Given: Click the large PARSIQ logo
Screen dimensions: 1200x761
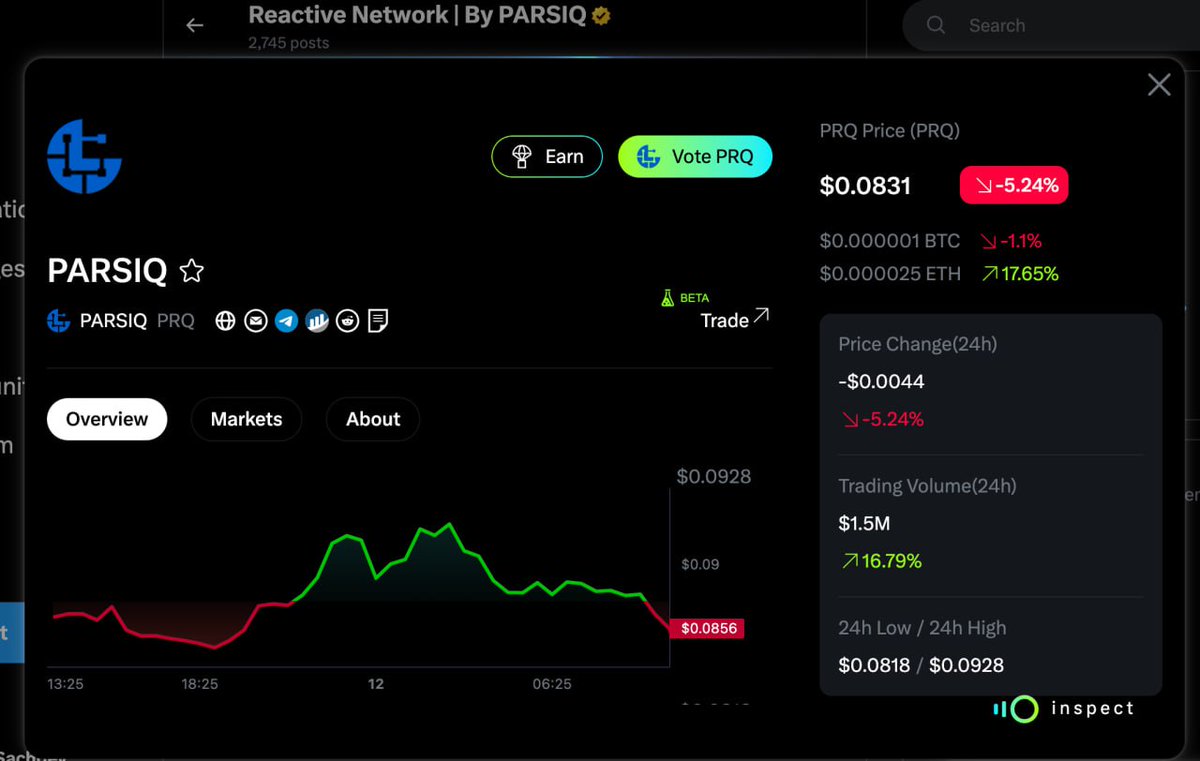Looking at the screenshot, I should 84,156.
